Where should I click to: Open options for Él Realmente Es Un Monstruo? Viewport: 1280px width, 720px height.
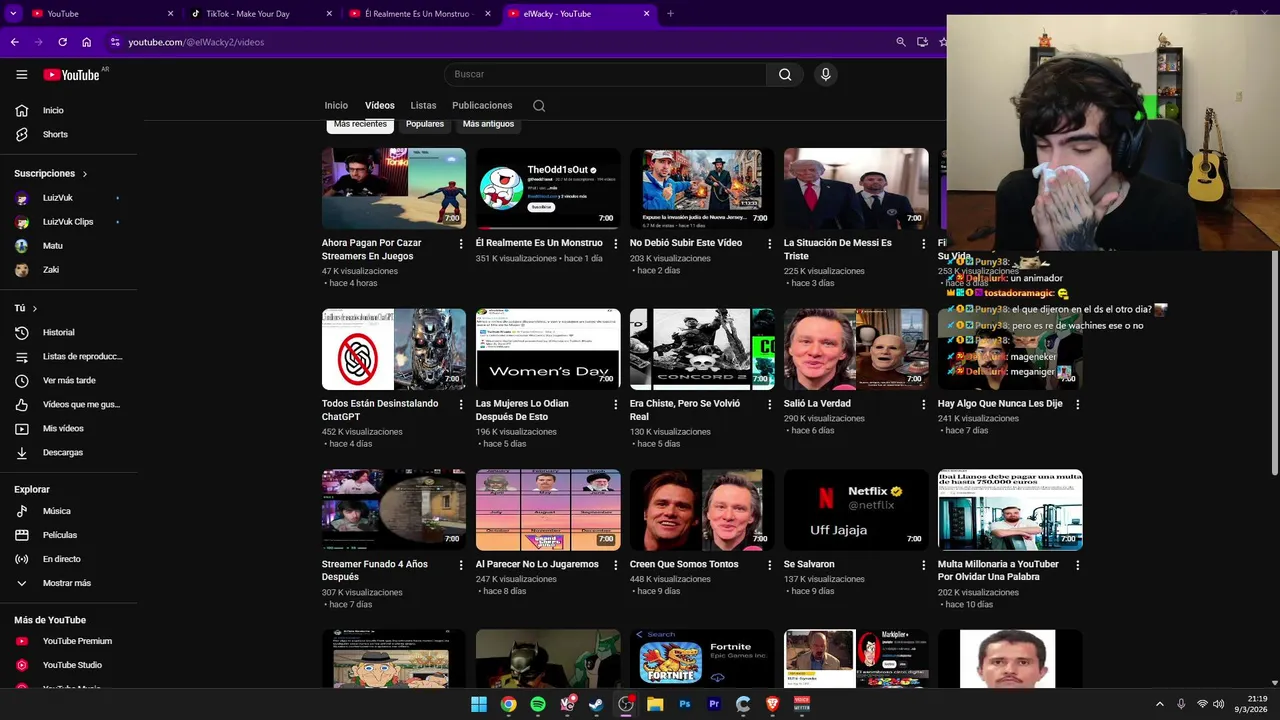pos(615,244)
